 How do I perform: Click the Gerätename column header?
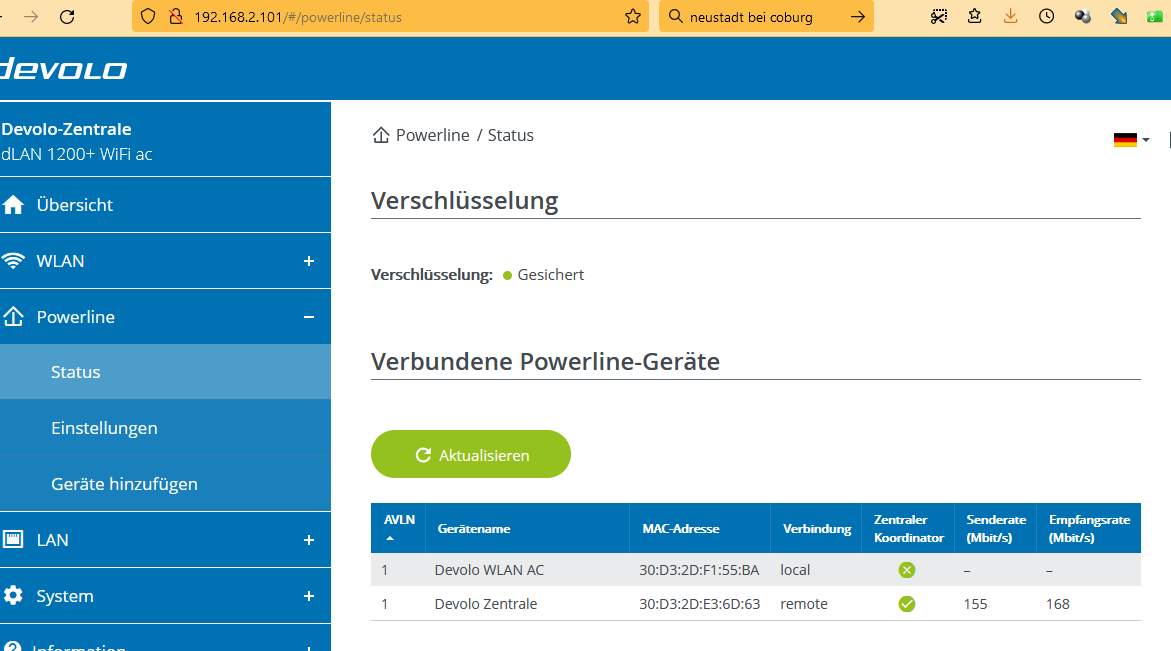point(527,528)
